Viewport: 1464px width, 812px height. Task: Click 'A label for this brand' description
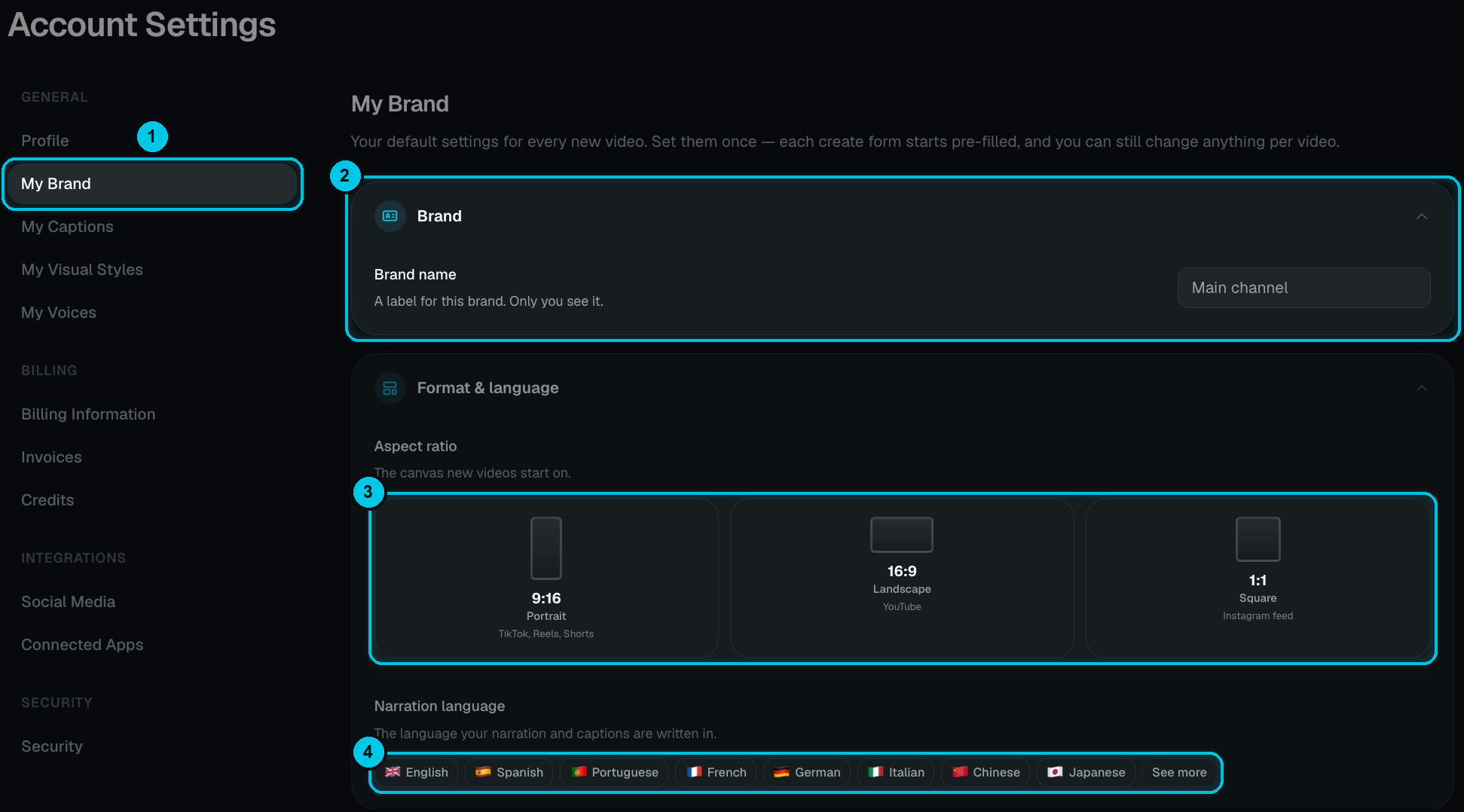(x=489, y=301)
